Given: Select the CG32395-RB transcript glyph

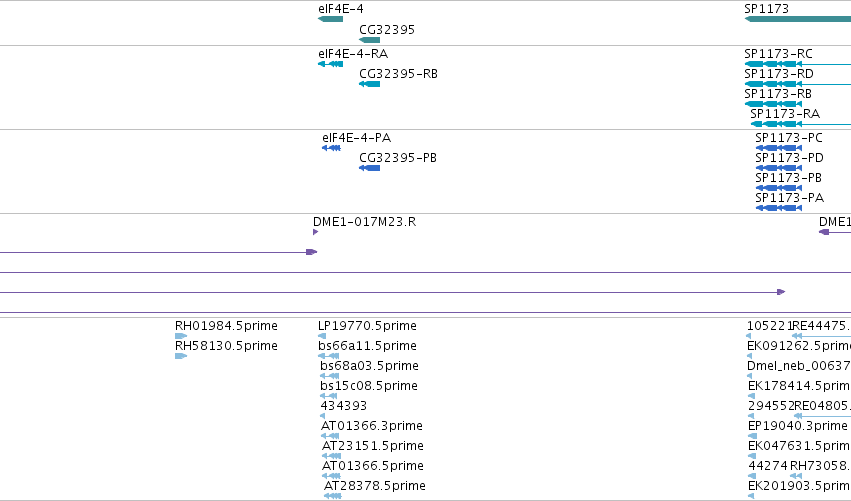Looking at the screenshot, I should [x=370, y=84].
